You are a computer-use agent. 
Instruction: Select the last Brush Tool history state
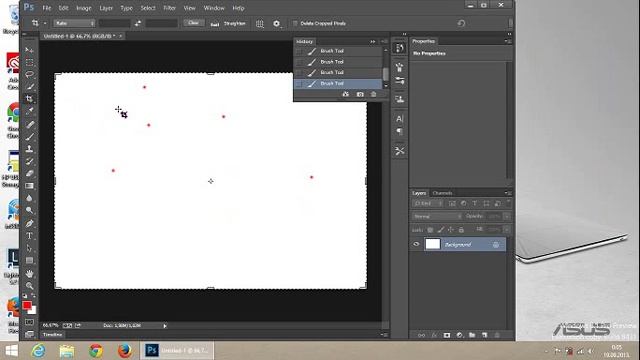pyautogui.click(x=338, y=84)
